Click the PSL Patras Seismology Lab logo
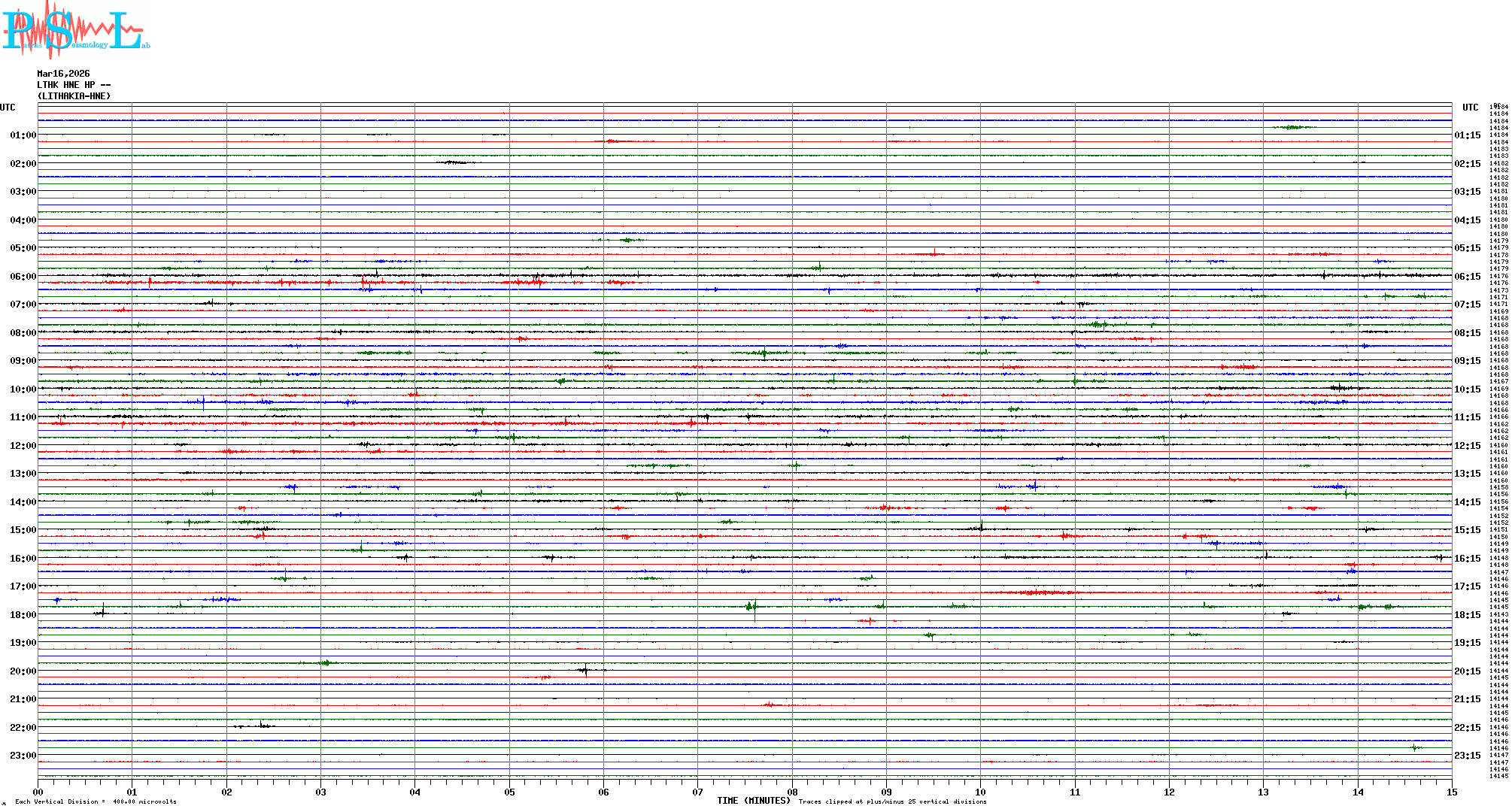 [75, 29]
